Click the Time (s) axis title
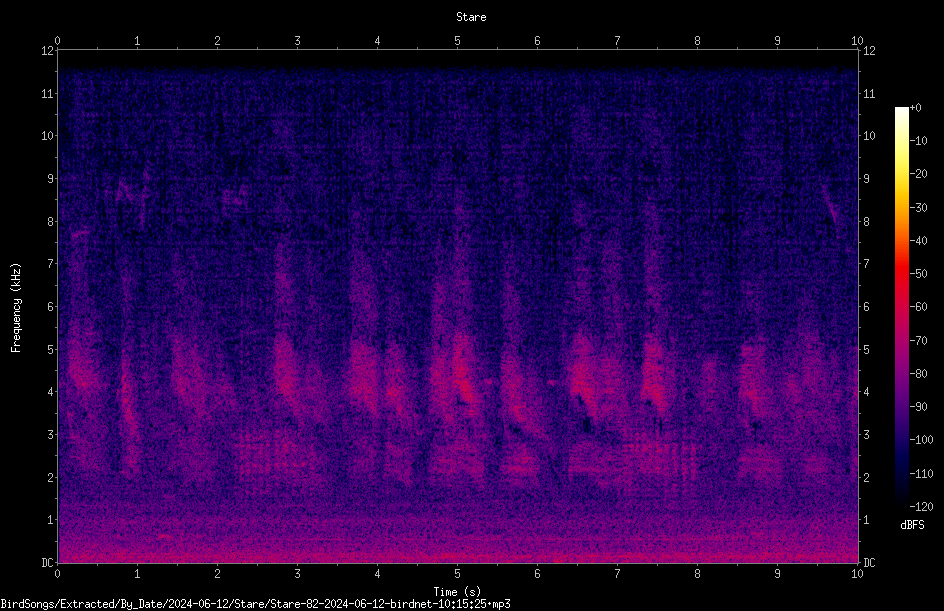This screenshot has width=944, height=611. coord(458,592)
